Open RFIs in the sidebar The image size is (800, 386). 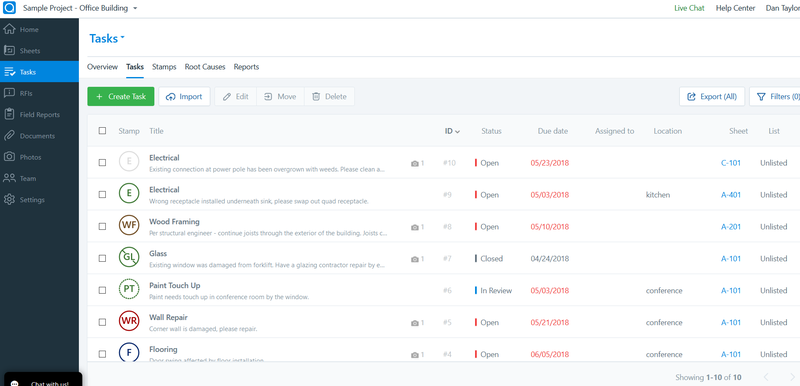click(39, 93)
